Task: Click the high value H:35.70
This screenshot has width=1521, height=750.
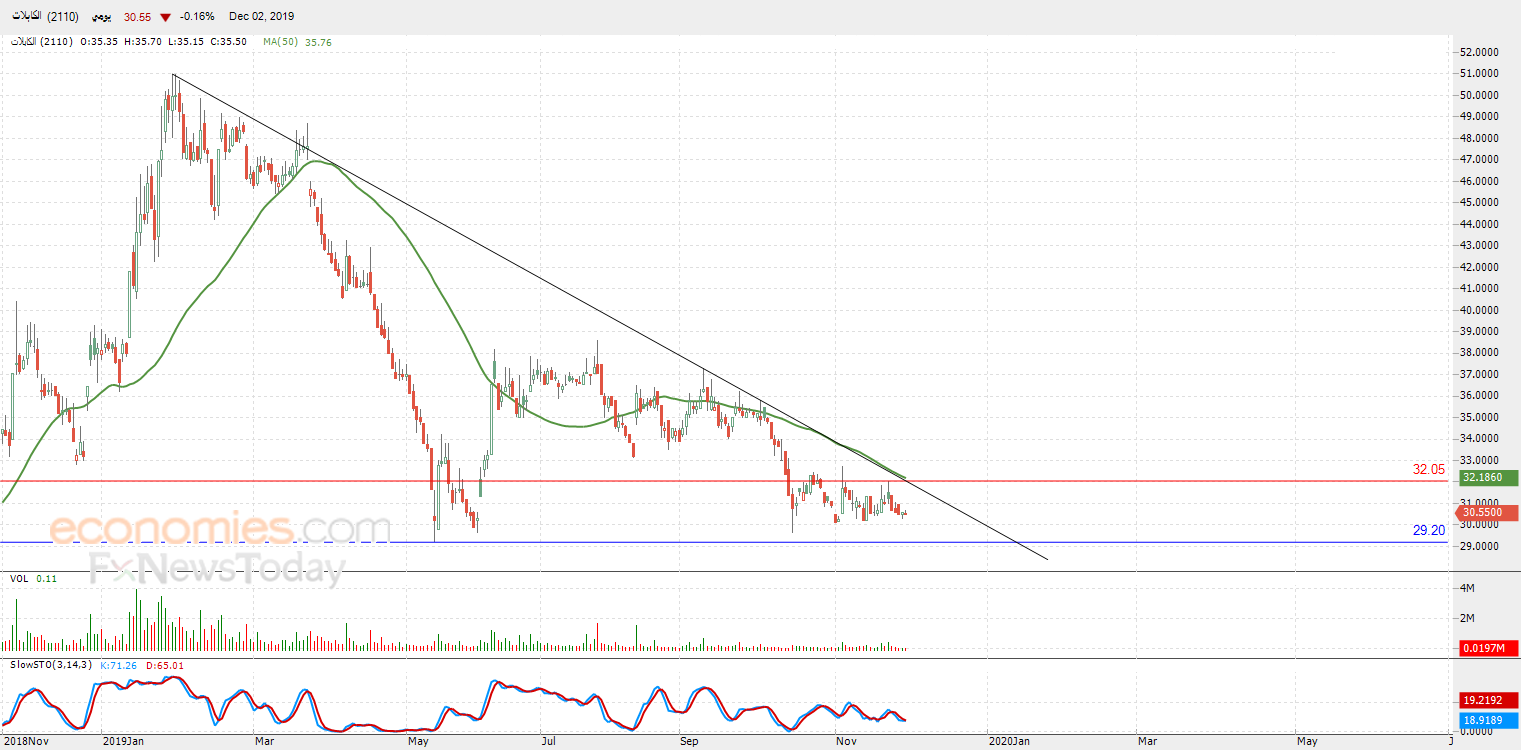Action: click(144, 42)
